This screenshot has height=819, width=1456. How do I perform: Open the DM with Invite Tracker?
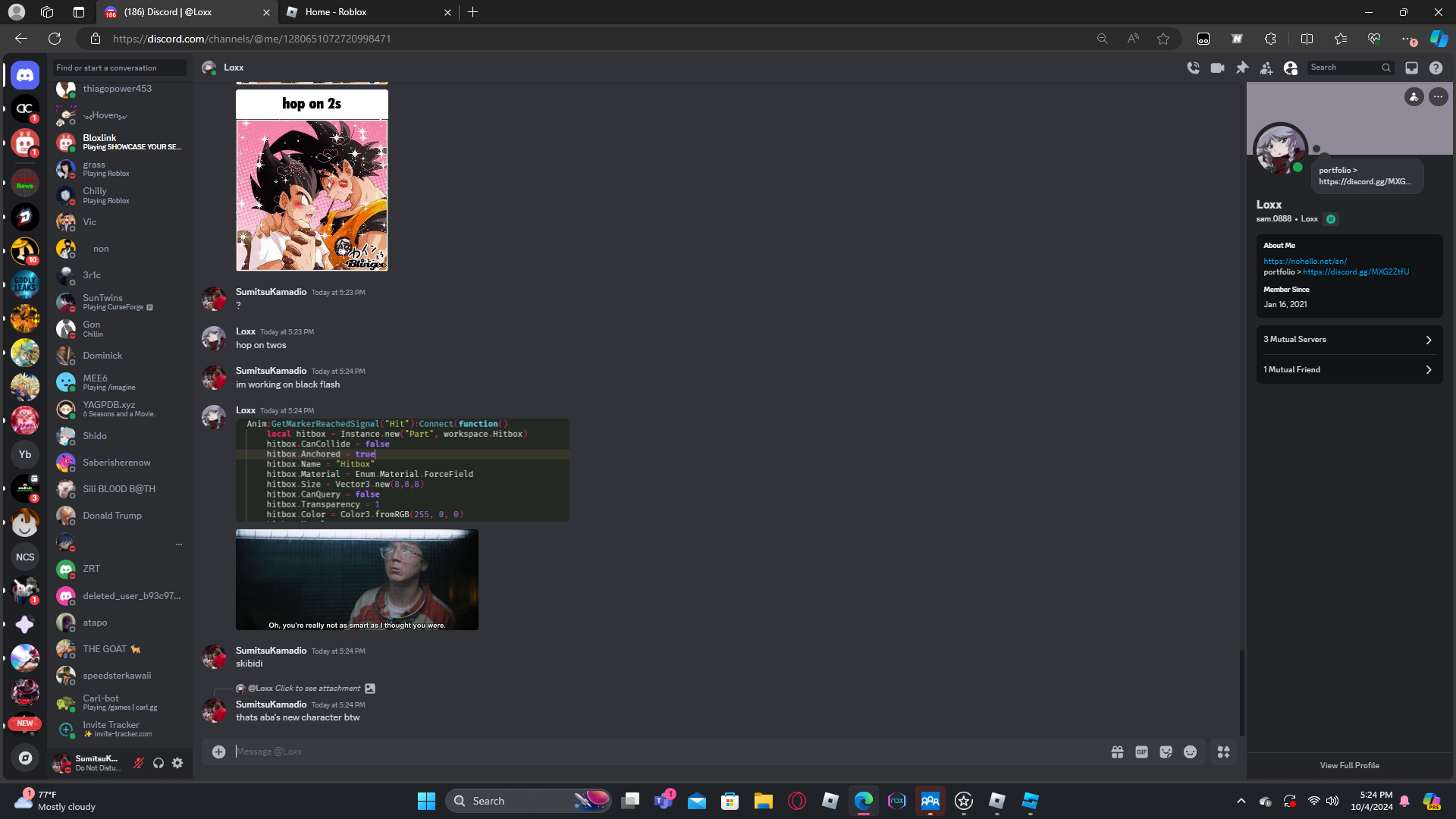[x=119, y=729]
